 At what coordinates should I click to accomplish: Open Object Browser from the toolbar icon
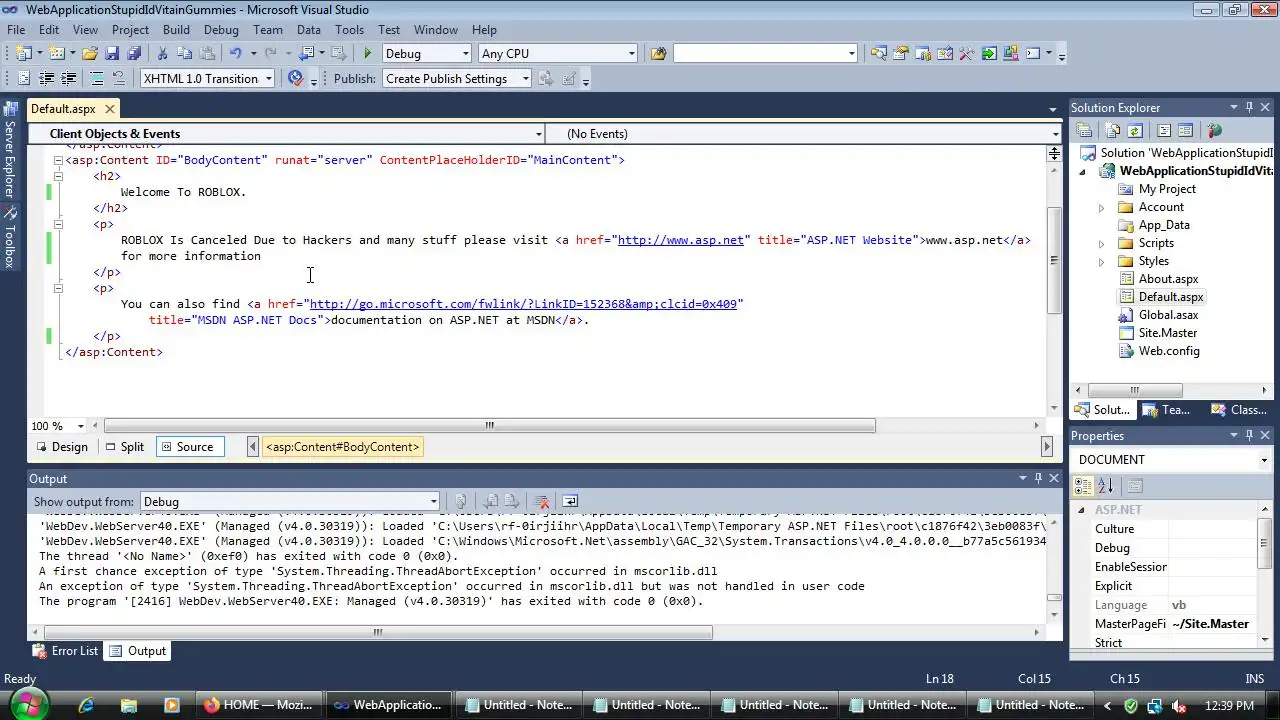[x=945, y=53]
